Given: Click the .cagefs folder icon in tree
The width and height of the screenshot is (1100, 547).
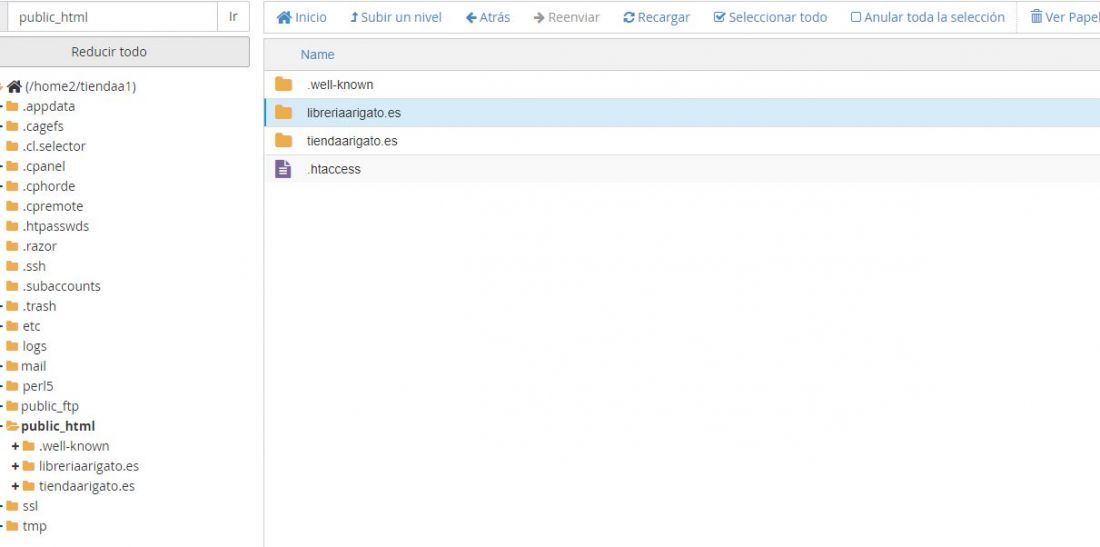Looking at the screenshot, I should pos(12,127).
